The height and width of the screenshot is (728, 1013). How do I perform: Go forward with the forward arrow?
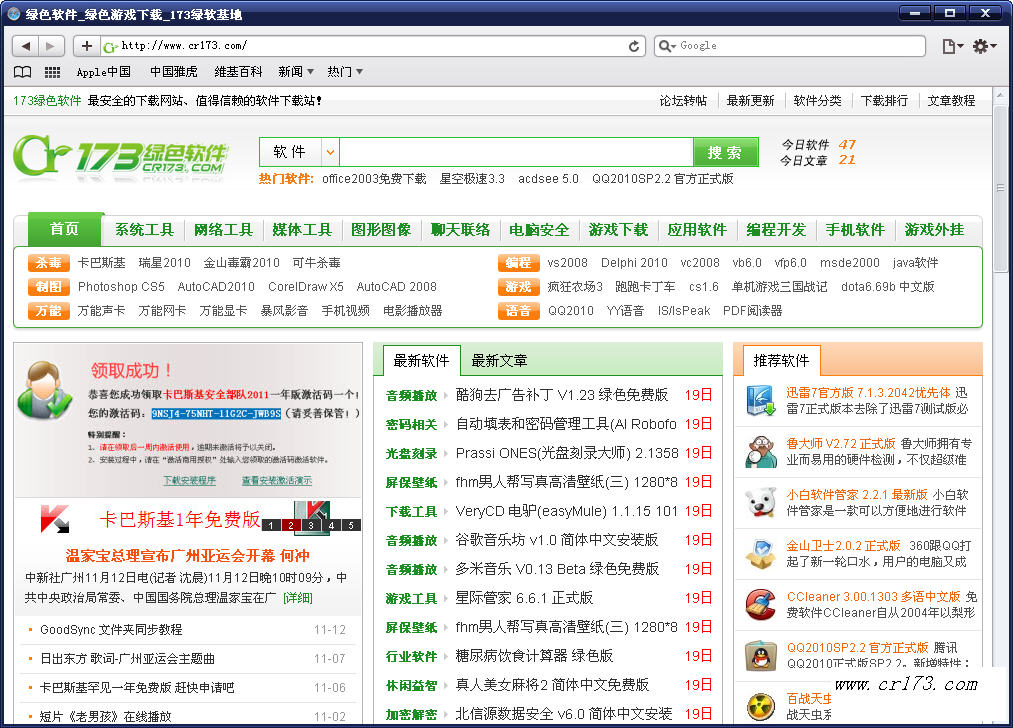(x=51, y=46)
